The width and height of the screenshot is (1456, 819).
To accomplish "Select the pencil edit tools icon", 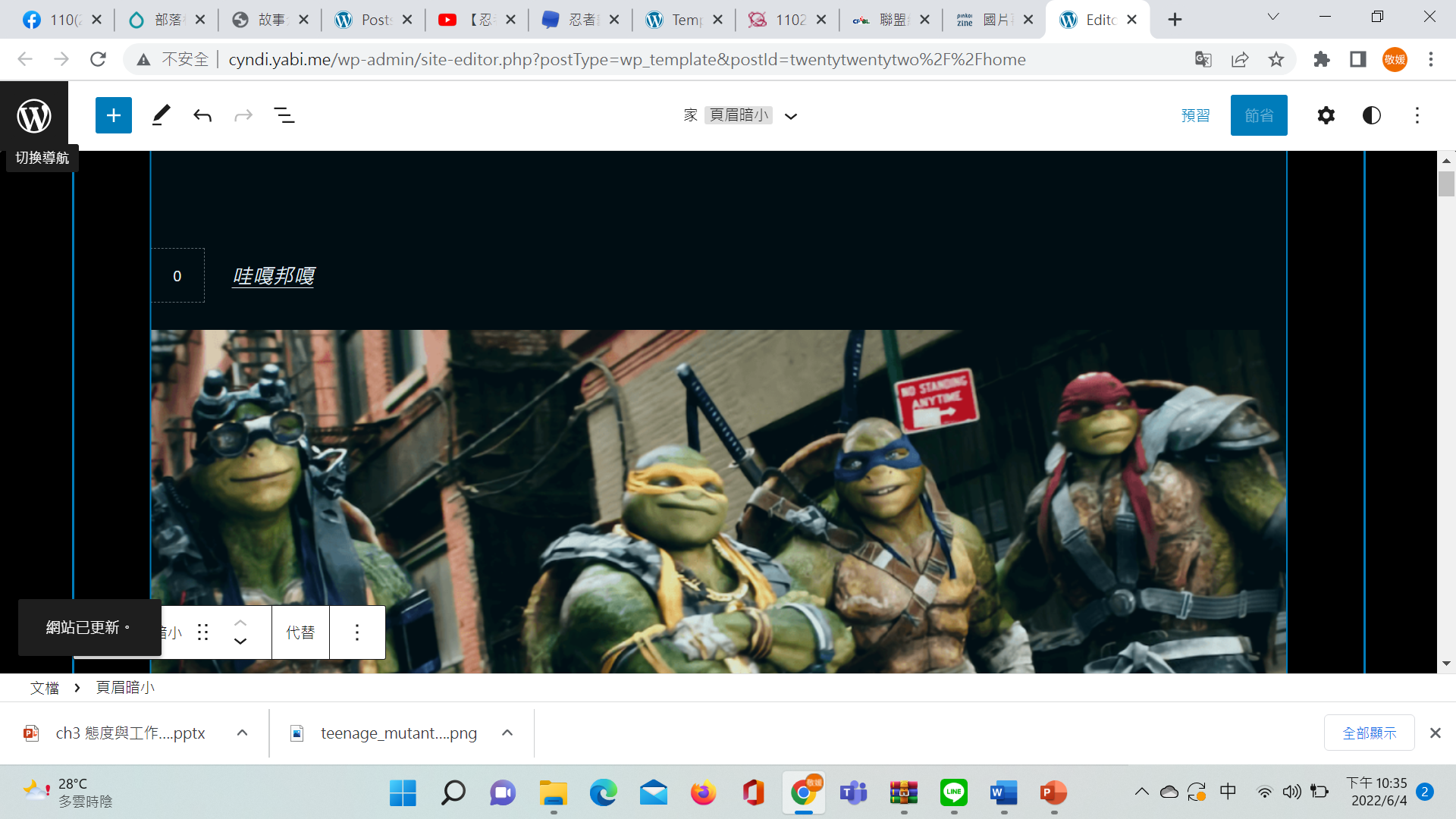I will tap(161, 115).
